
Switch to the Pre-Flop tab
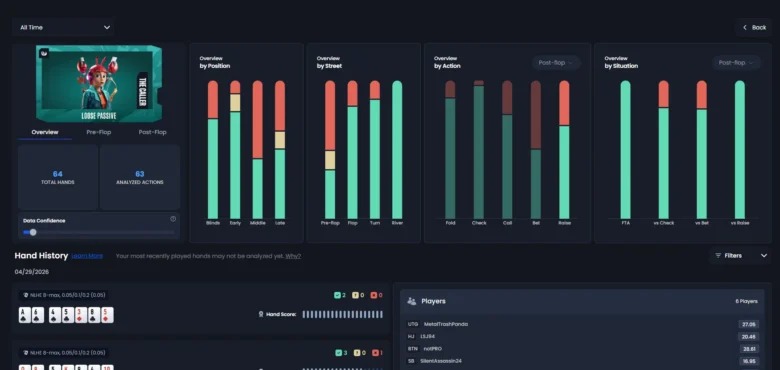tap(98, 132)
